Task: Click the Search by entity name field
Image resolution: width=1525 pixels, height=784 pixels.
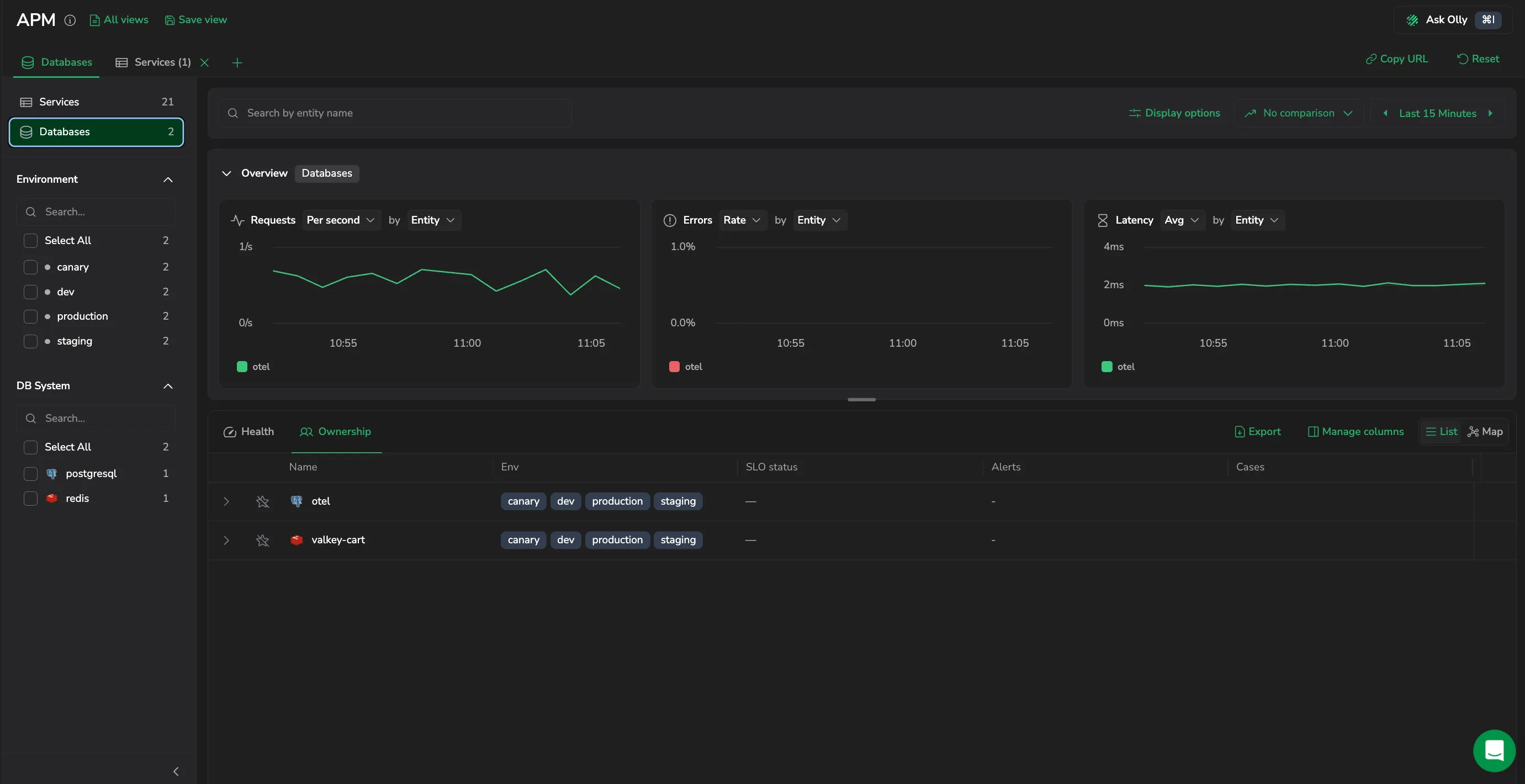Action: [x=395, y=113]
